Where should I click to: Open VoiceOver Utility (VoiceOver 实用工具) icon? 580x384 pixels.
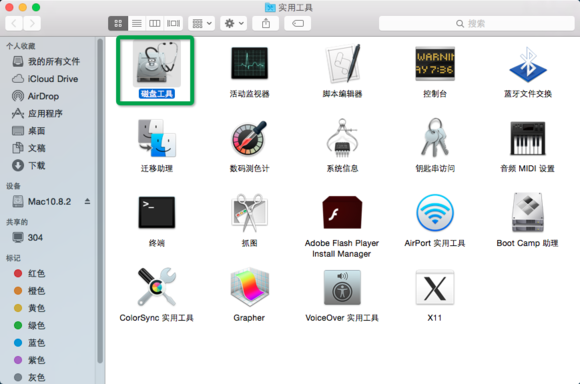[x=343, y=287]
